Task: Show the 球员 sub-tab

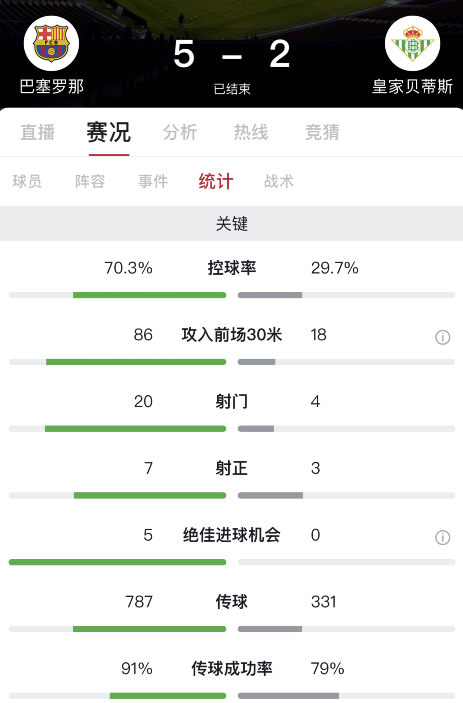Action: 27,182
